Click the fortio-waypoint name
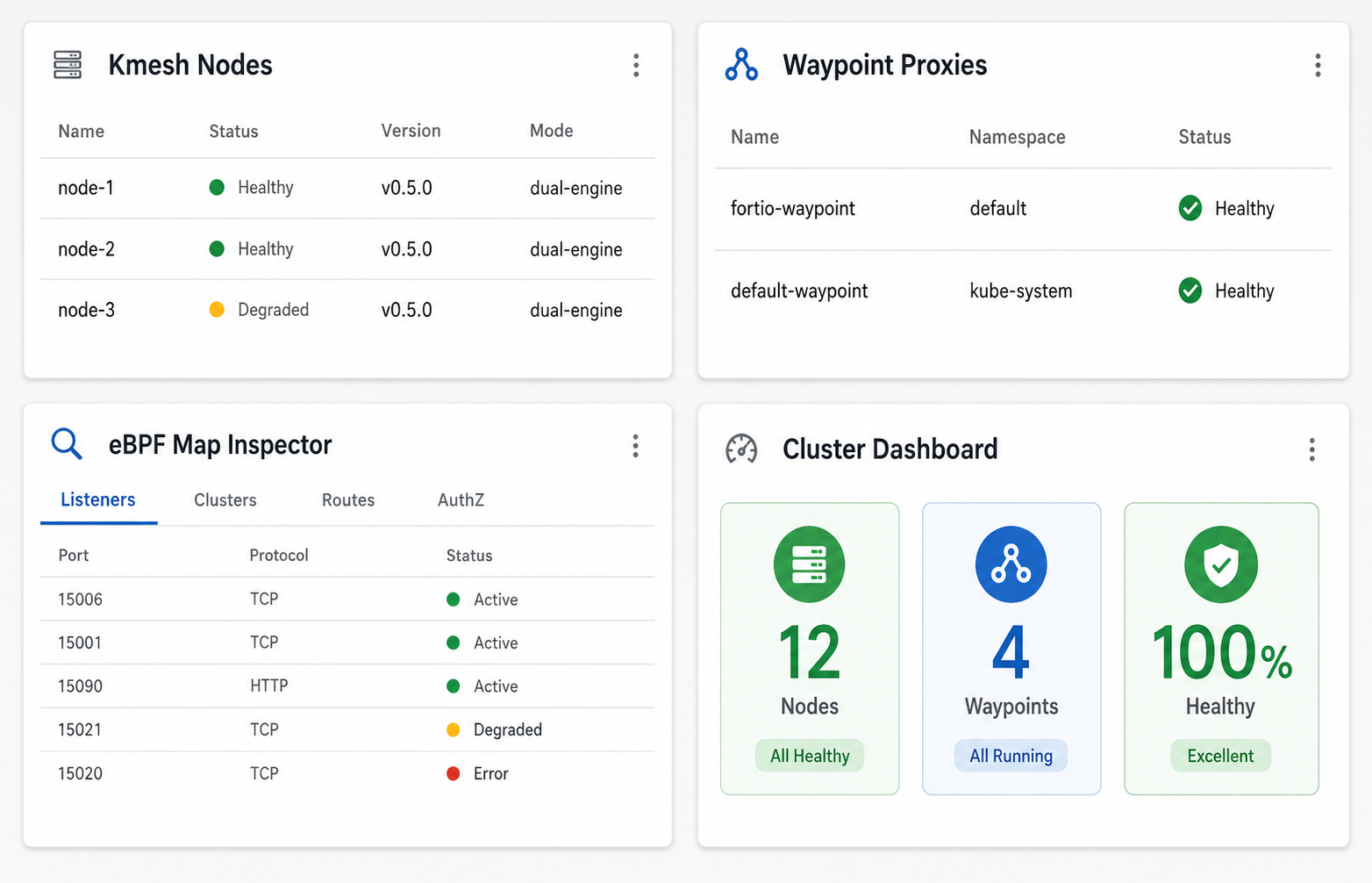The width and height of the screenshot is (1372, 883). click(793, 209)
